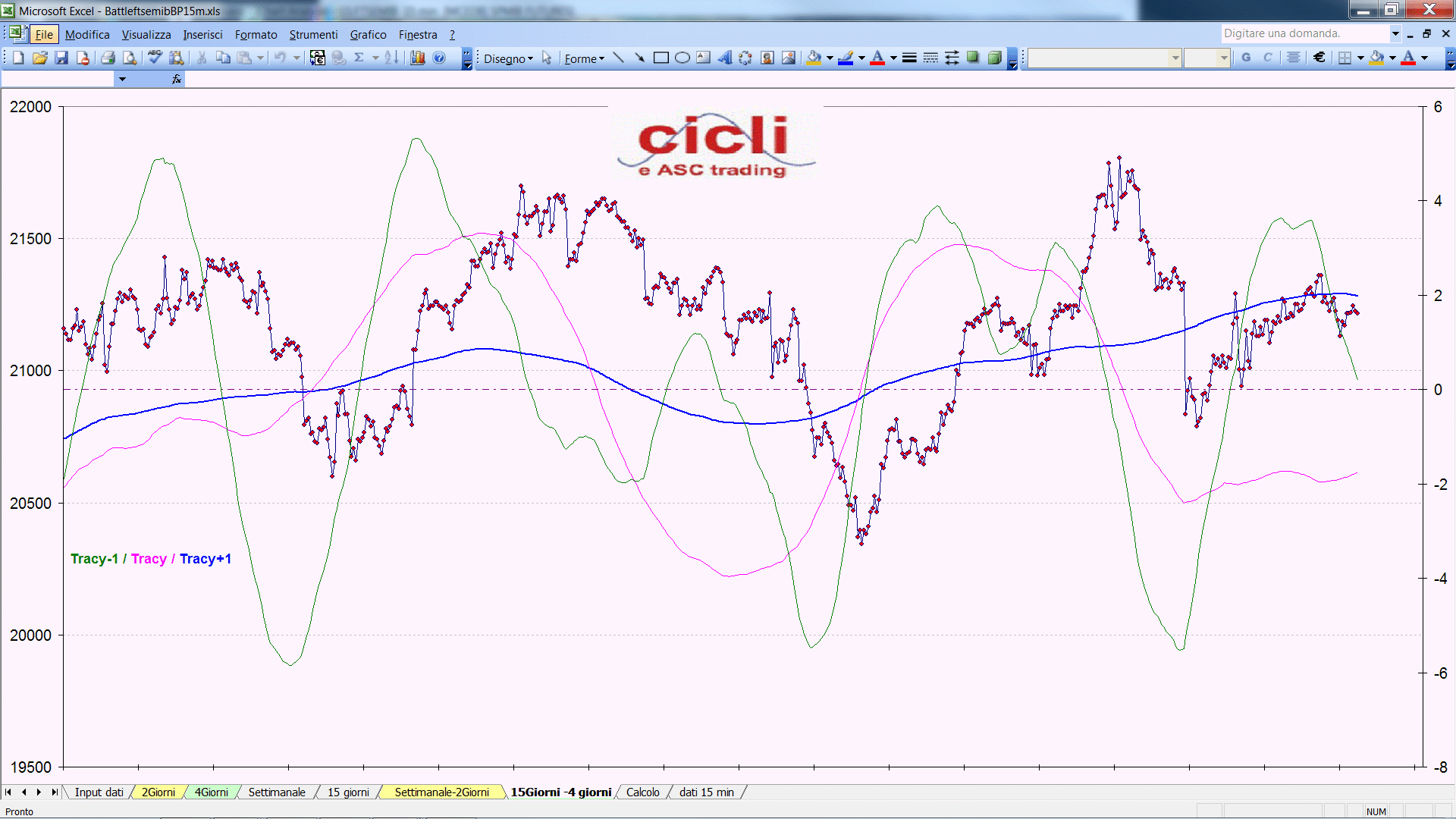Switch to the Input dati sheet
Viewport: 1456px width, 819px height.
tap(99, 792)
